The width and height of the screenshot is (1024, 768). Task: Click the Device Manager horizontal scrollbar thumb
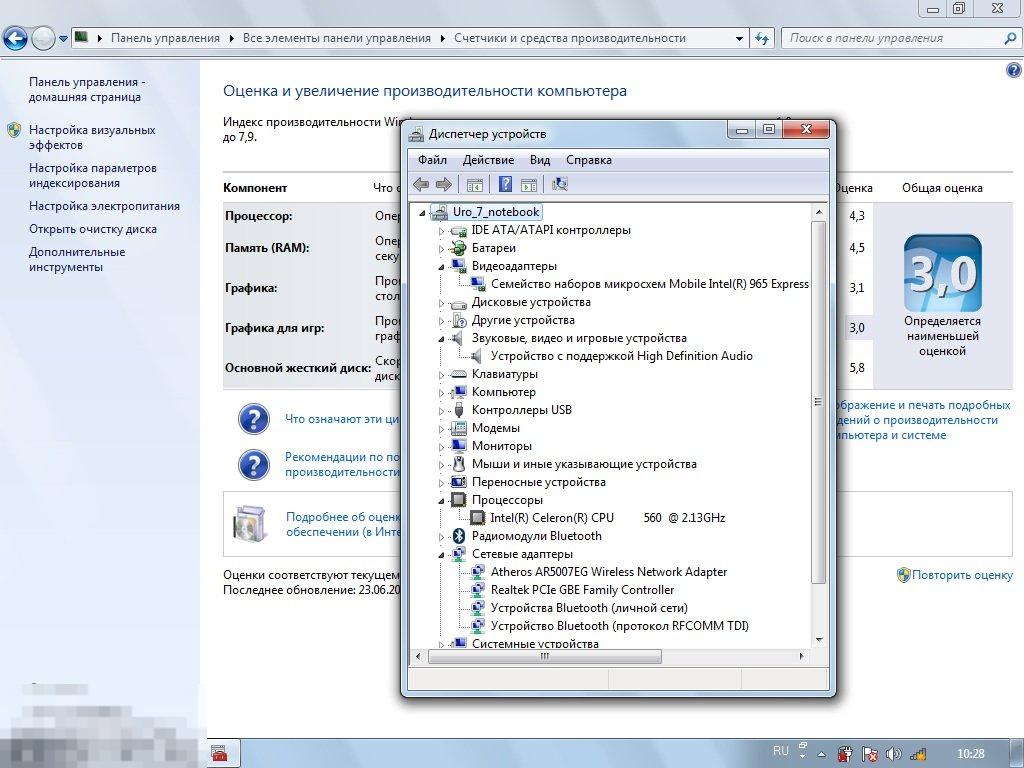[x=545, y=656]
